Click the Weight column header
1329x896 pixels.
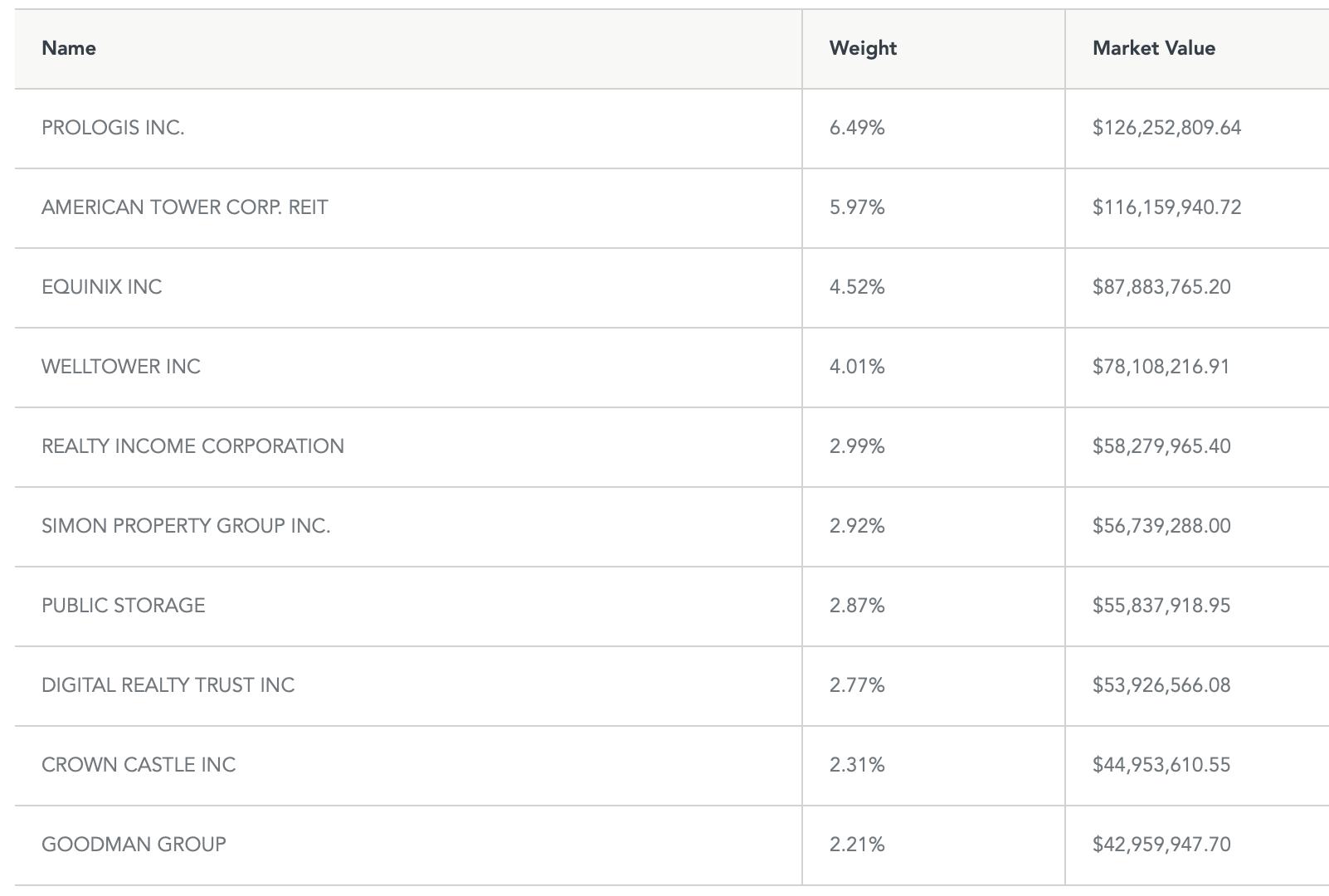[x=863, y=48]
